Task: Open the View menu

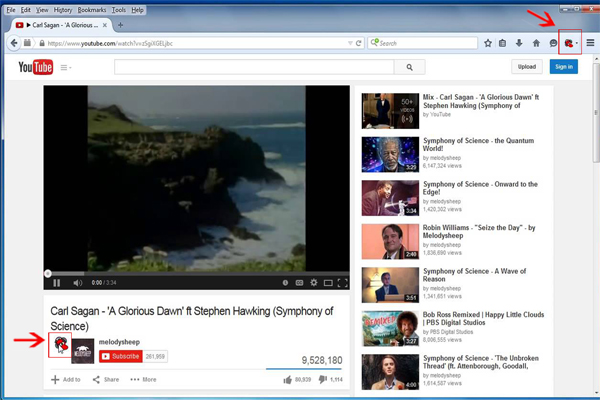Action: coord(42,10)
